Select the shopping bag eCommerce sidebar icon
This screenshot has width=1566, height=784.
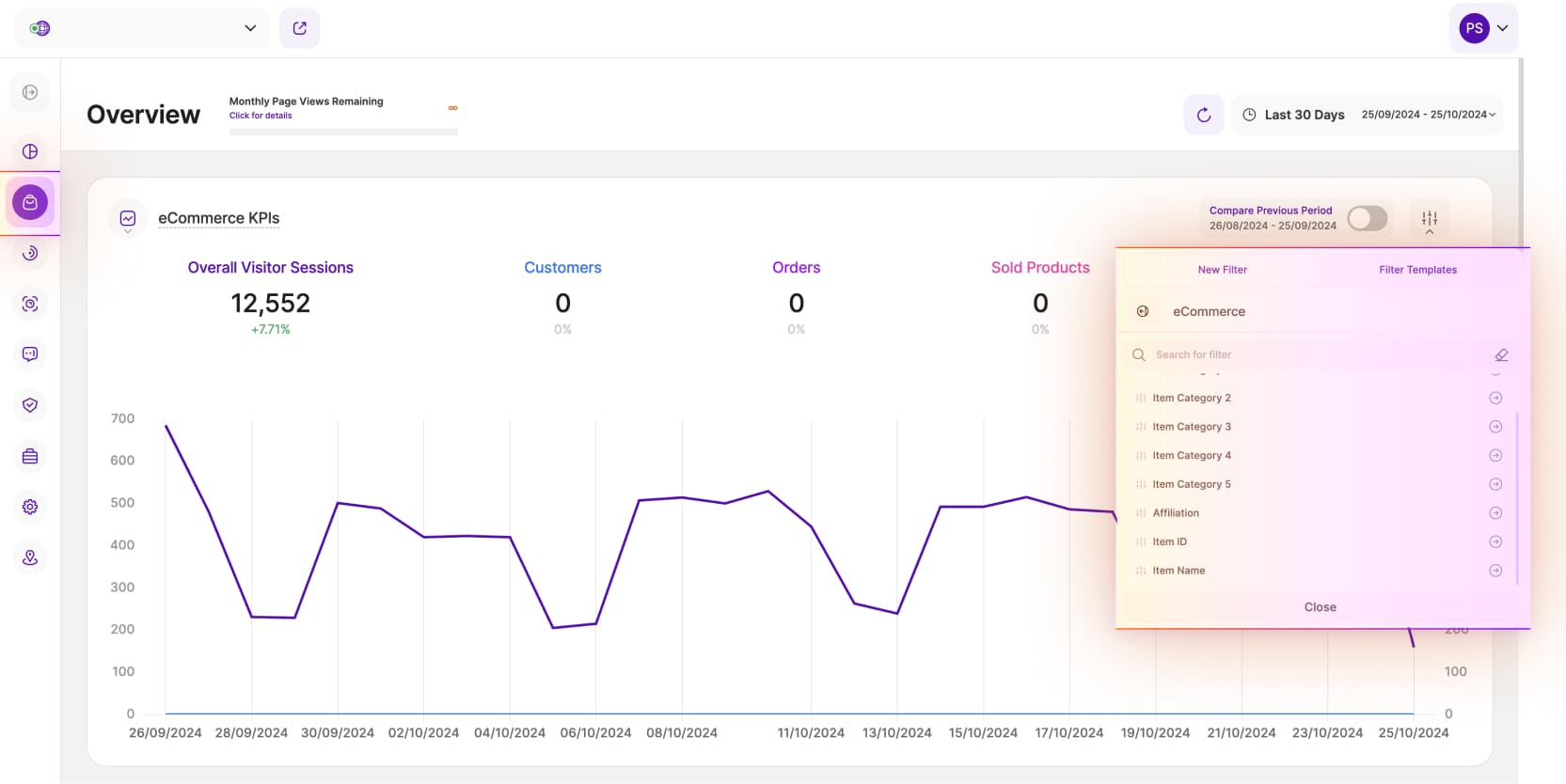pos(30,202)
